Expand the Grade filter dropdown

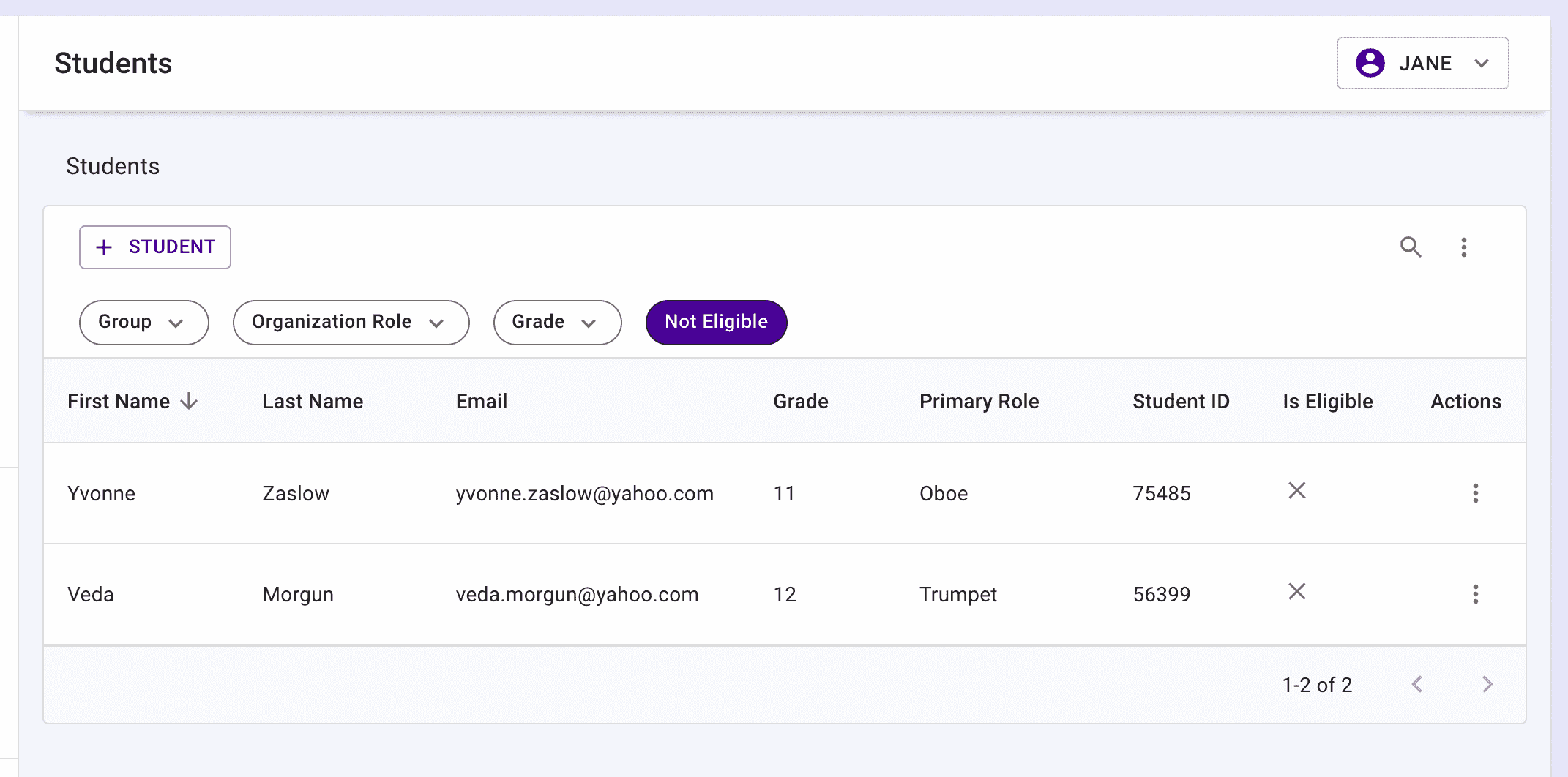[x=557, y=322]
